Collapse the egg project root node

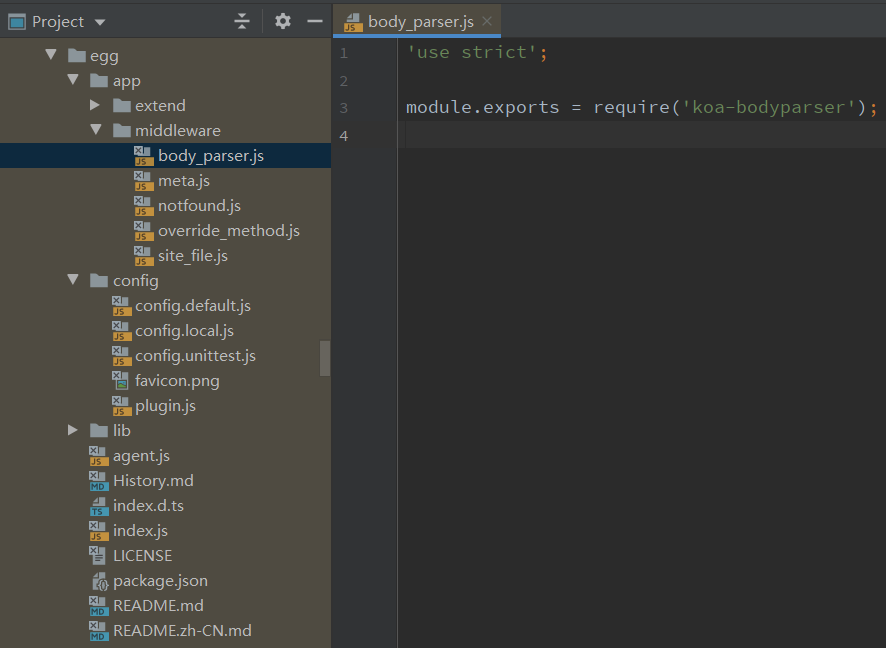pos(51,55)
